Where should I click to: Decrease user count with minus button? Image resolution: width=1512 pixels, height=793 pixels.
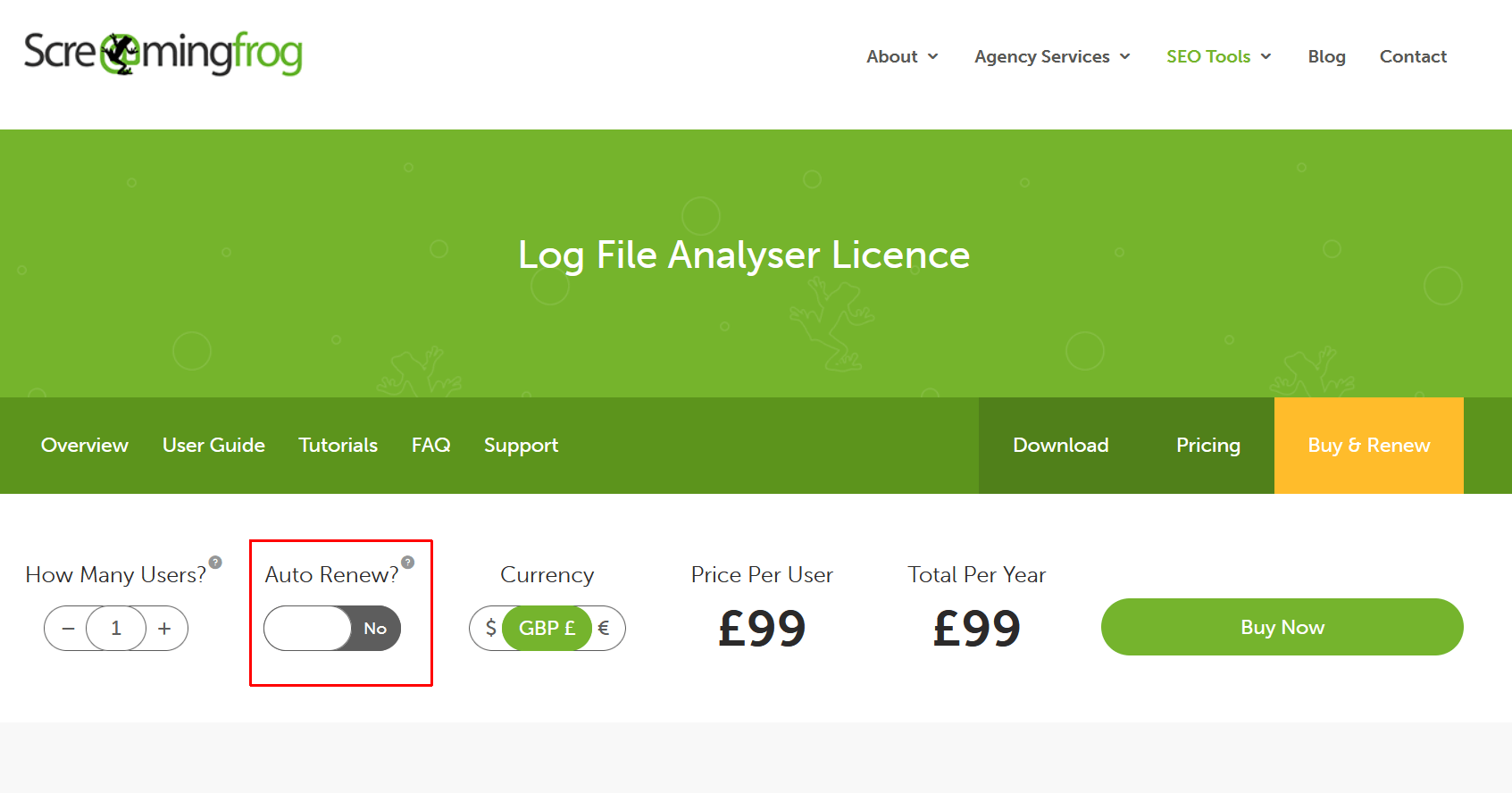tap(68, 629)
